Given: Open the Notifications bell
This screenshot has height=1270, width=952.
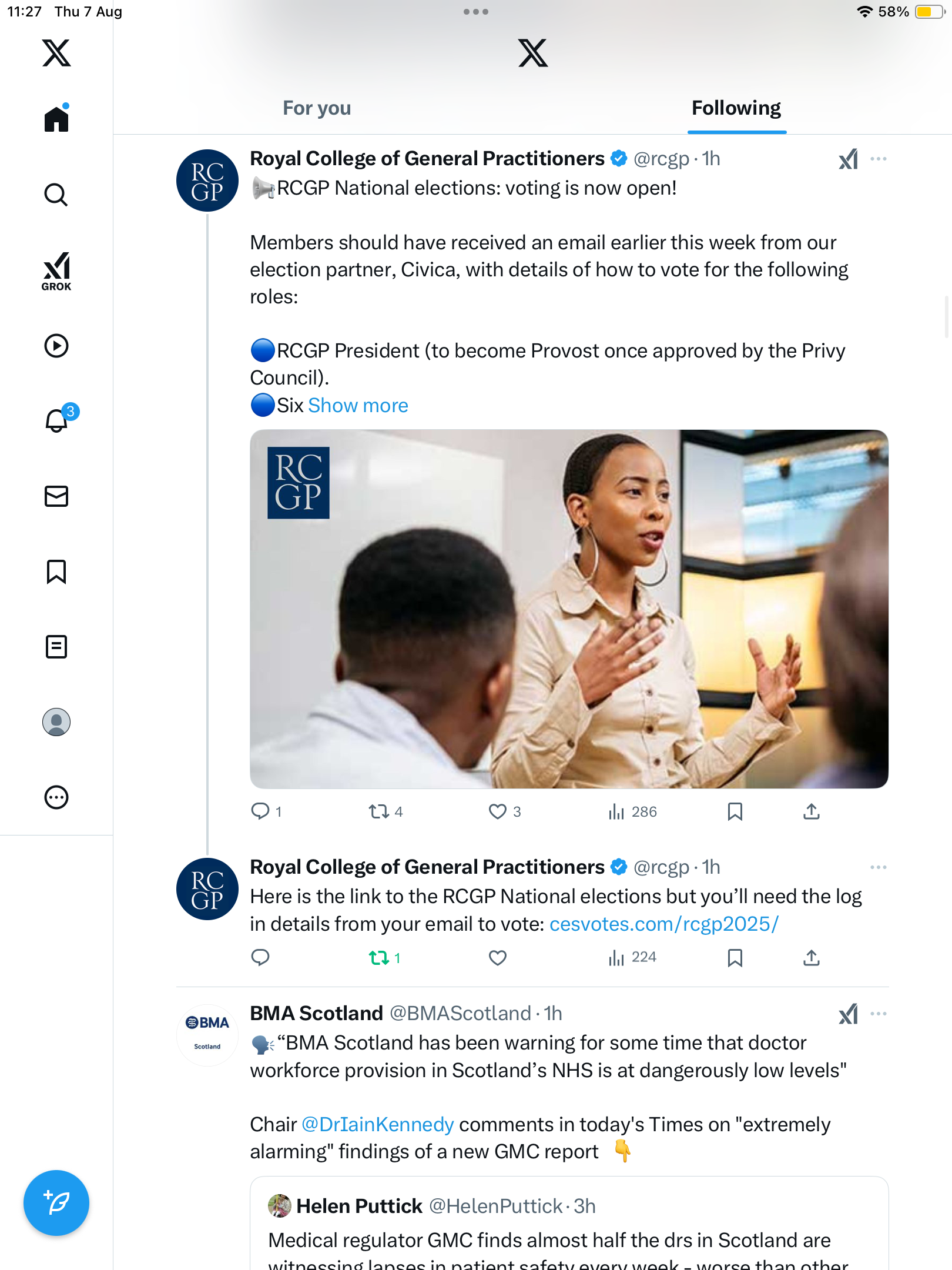Looking at the screenshot, I should coord(57,420).
